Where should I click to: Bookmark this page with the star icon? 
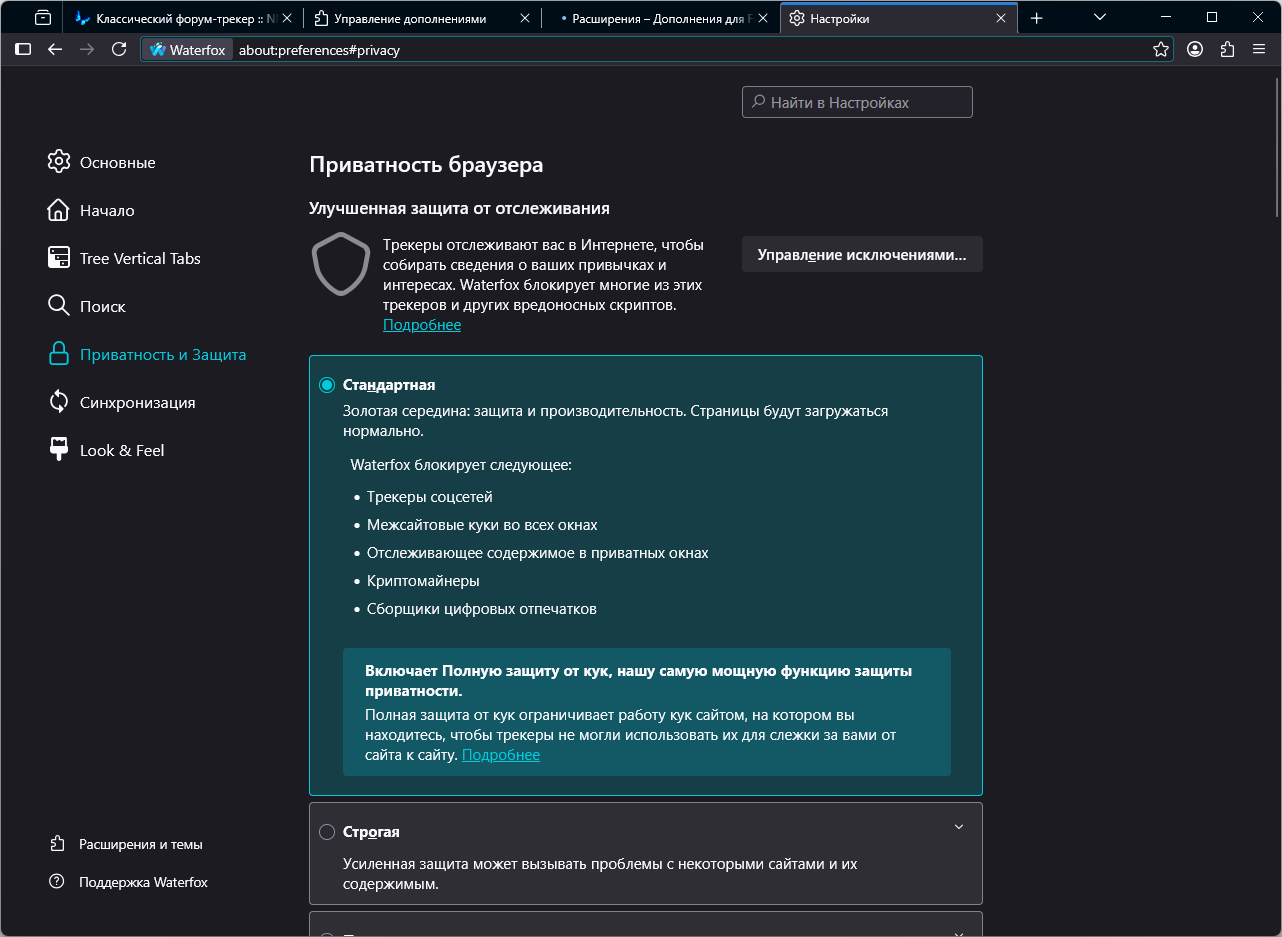pyautogui.click(x=1160, y=49)
